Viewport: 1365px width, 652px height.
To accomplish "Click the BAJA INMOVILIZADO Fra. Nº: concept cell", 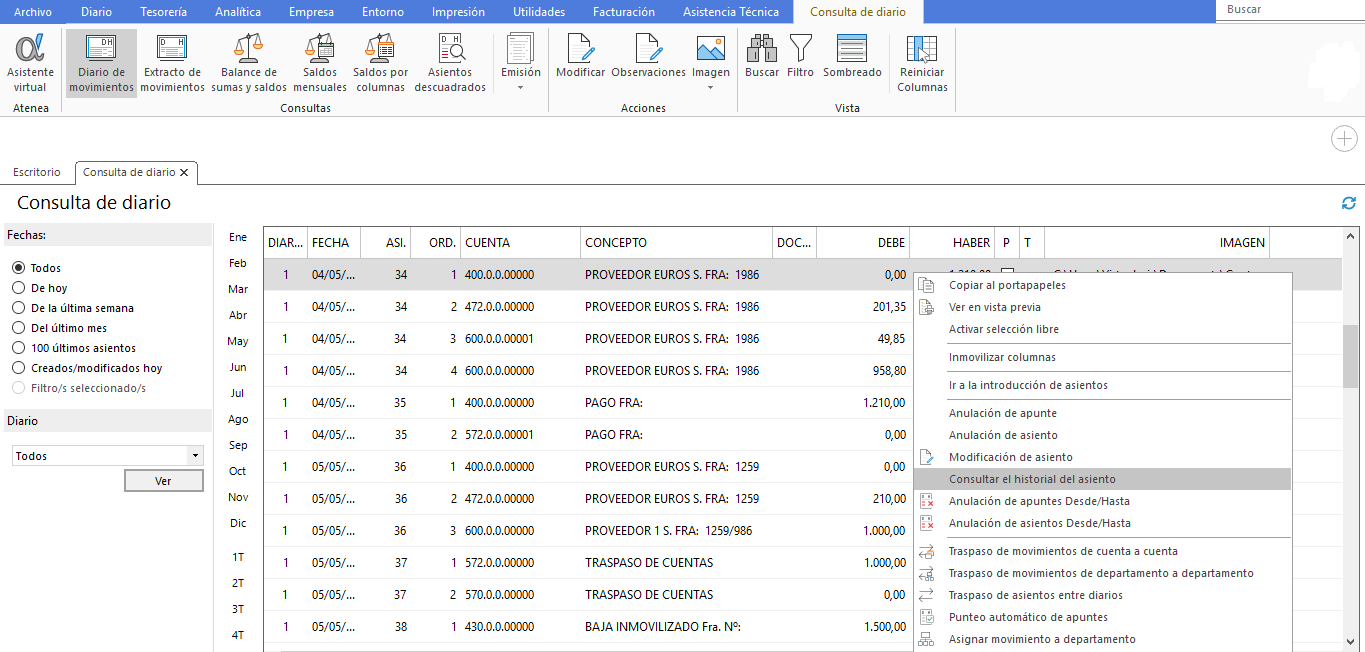I will (677, 627).
